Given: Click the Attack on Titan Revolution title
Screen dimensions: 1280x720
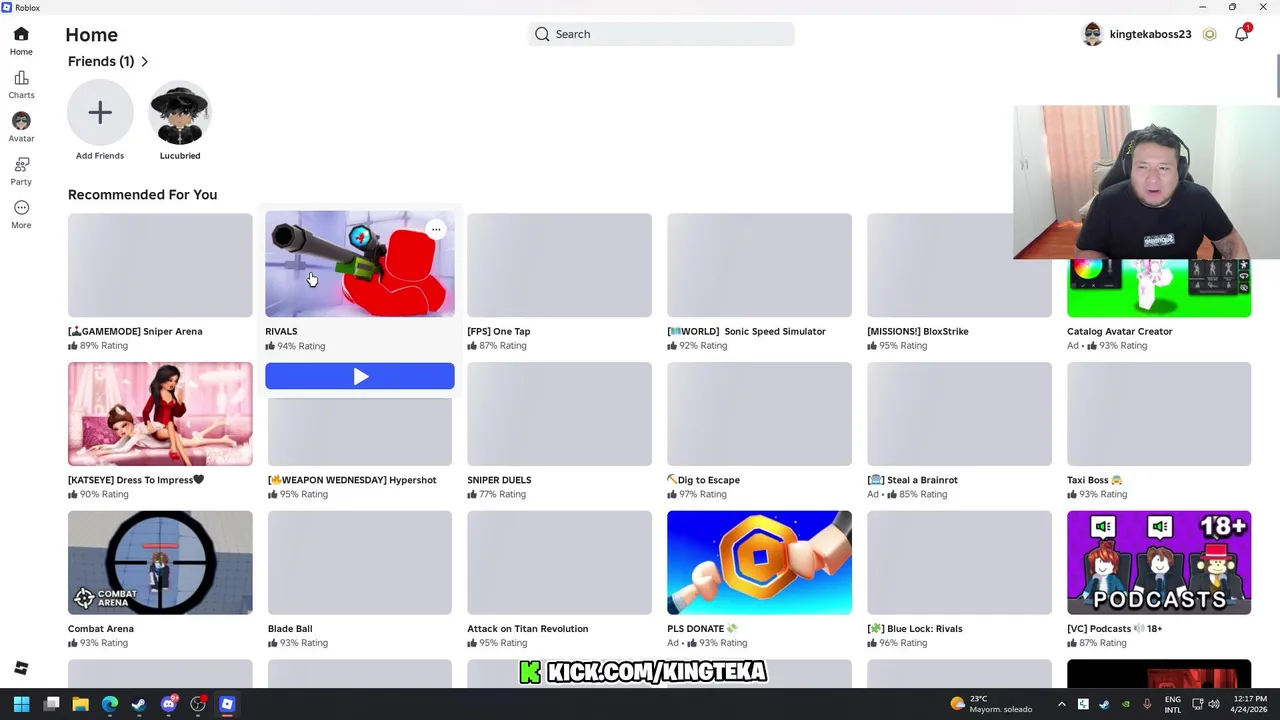Looking at the screenshot, I should [527, 629].
